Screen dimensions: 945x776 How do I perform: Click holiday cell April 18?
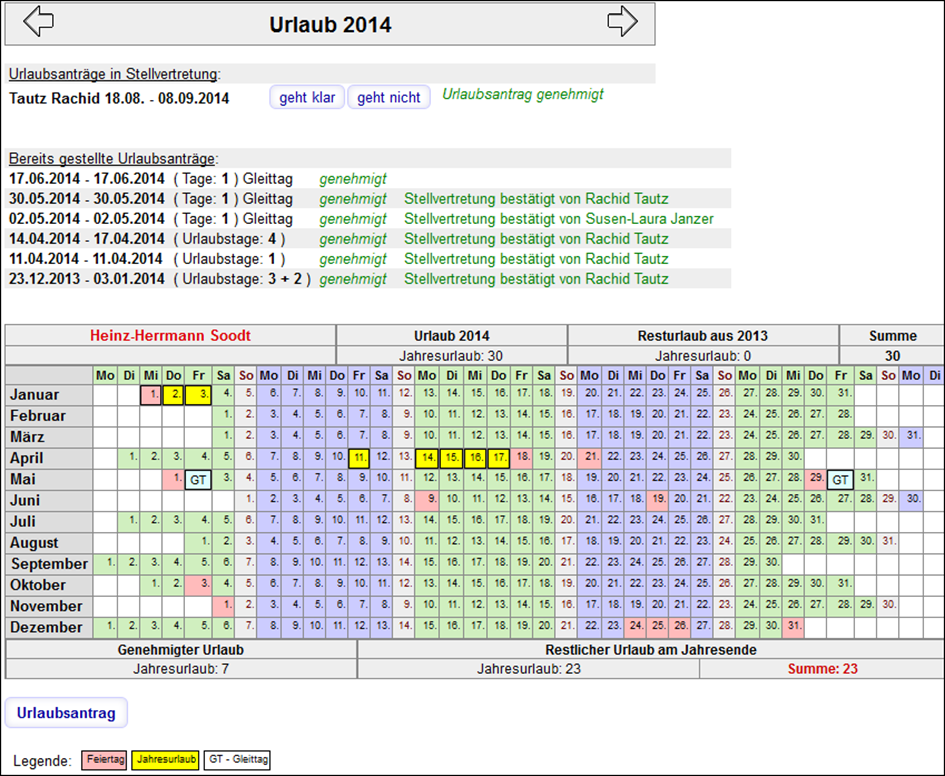521,458
